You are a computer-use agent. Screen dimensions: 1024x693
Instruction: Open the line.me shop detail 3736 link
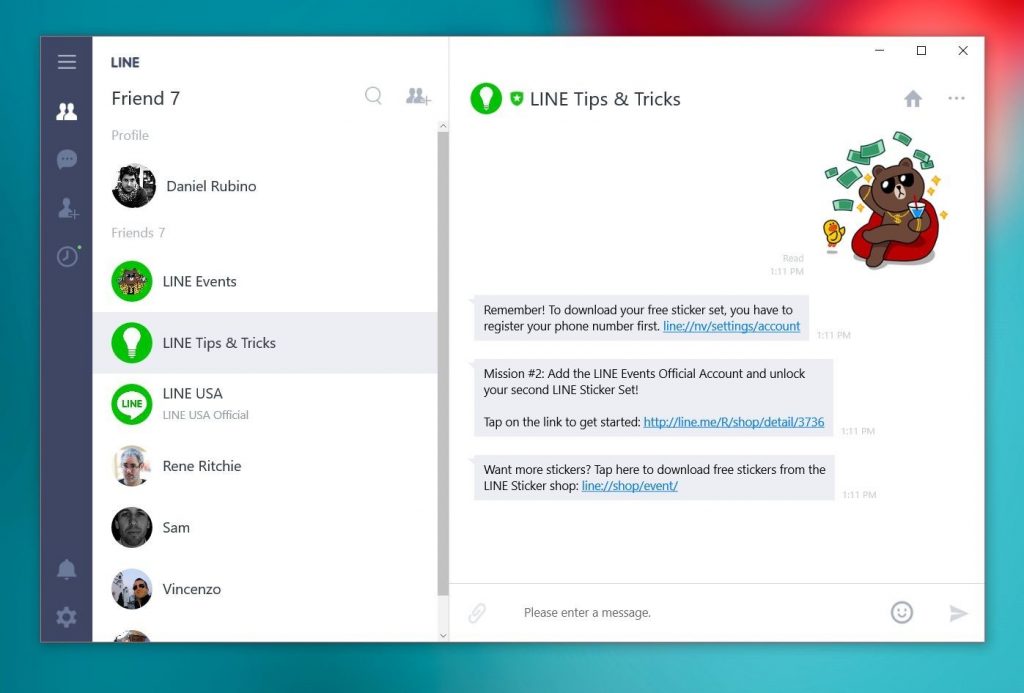click(734, 422)
